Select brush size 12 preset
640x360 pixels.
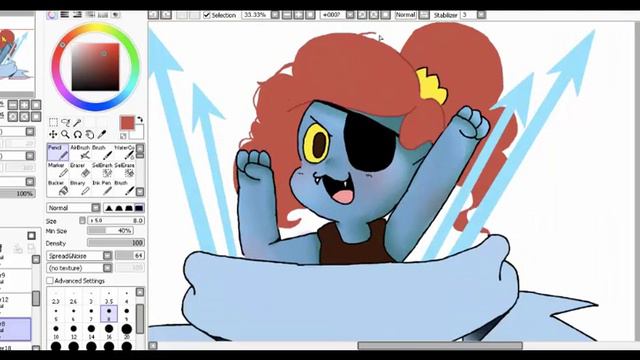click(x=73, y=331)
